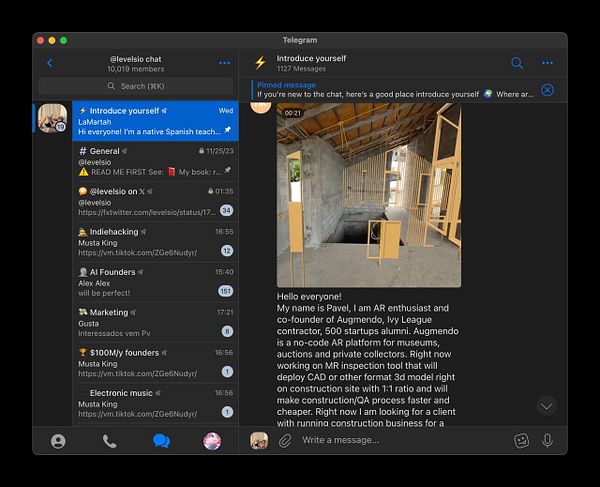This screenshot has width=600, height=487.
Task: Click the Introduce yourself header title
Action: point(311,58)
